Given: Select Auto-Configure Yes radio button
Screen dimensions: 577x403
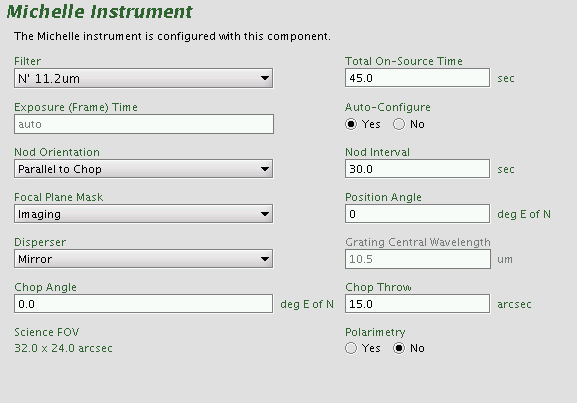Looking at the screenshot, I should coord(351,124).
